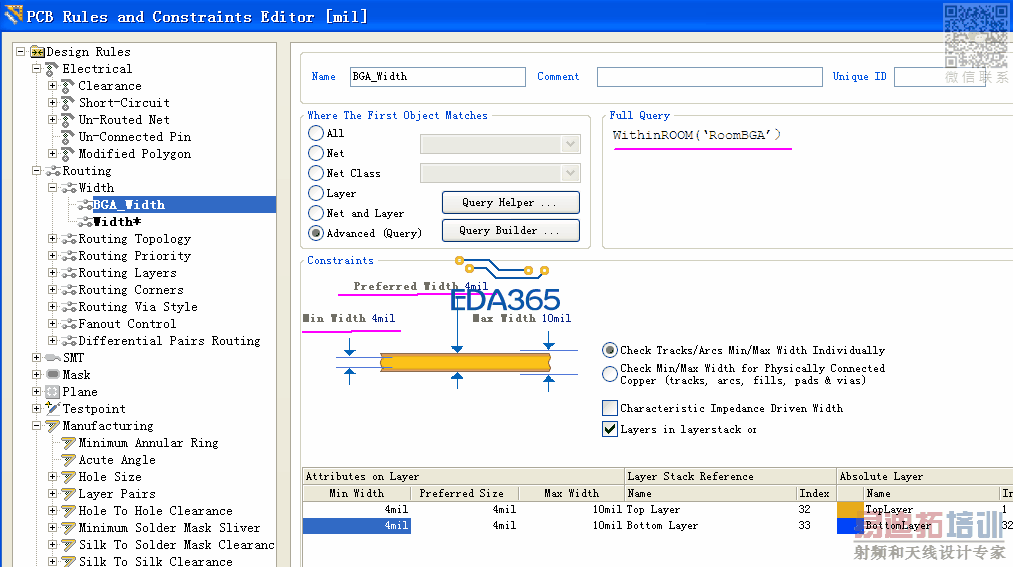Collapse the Electrical category
The height and width of the screenshot is (567, 1013).
click(x=37, y=68)
